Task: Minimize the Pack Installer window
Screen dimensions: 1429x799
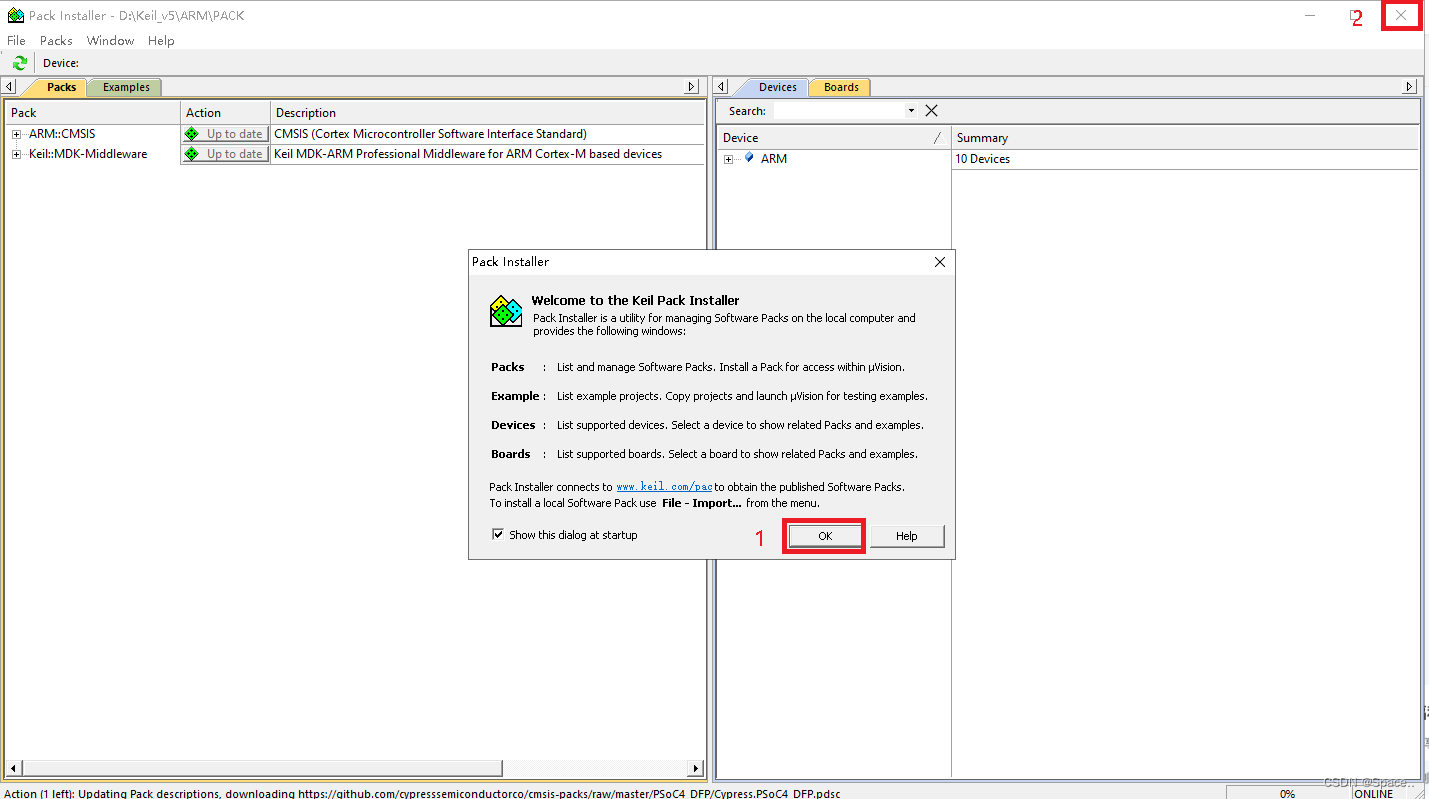Action: click(1310, 15)
